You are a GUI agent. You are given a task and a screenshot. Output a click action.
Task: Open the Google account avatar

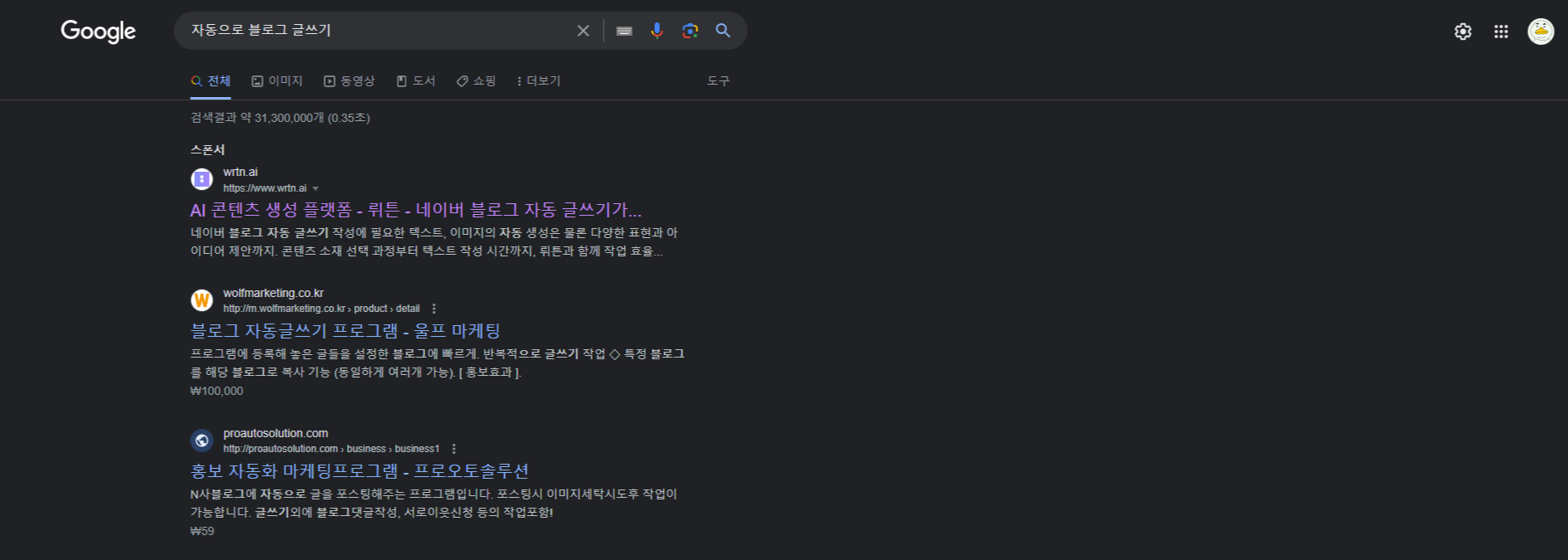[1541, 32]
